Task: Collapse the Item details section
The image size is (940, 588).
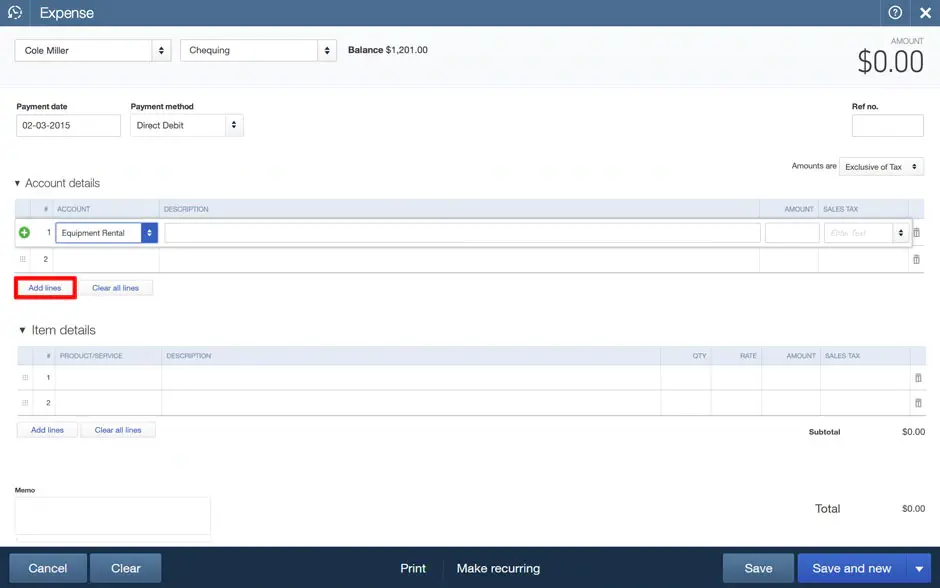Action: click(x=22, y=330)
